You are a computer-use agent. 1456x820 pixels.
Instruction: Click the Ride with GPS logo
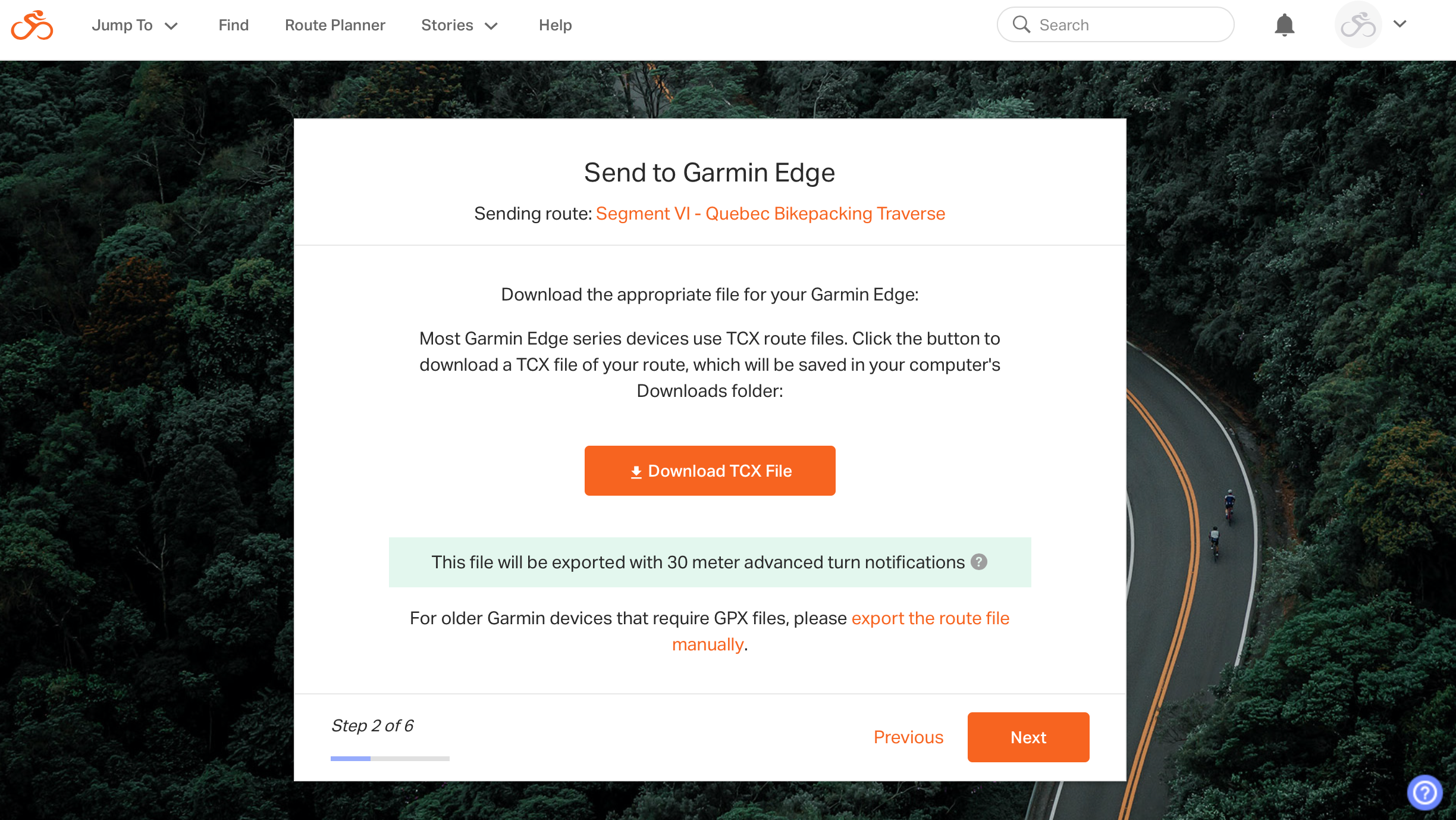(x=32, y=25)
